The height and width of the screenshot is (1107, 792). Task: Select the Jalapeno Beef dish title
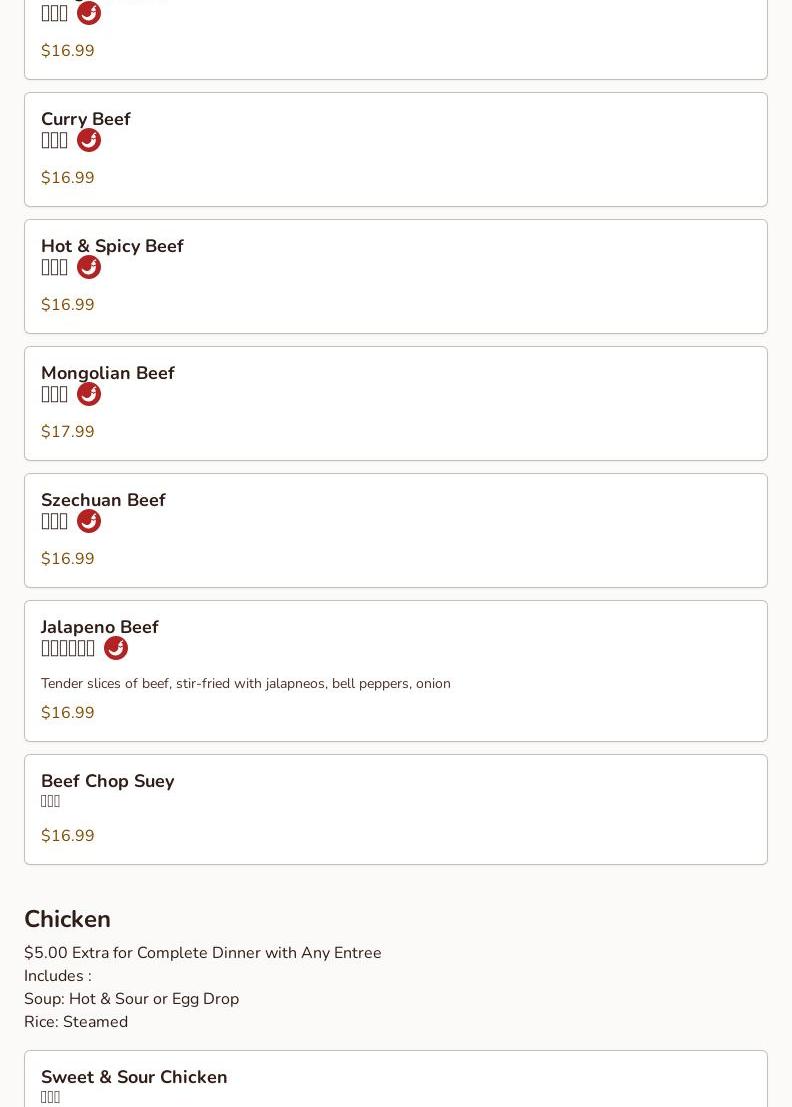pos(100,627)
